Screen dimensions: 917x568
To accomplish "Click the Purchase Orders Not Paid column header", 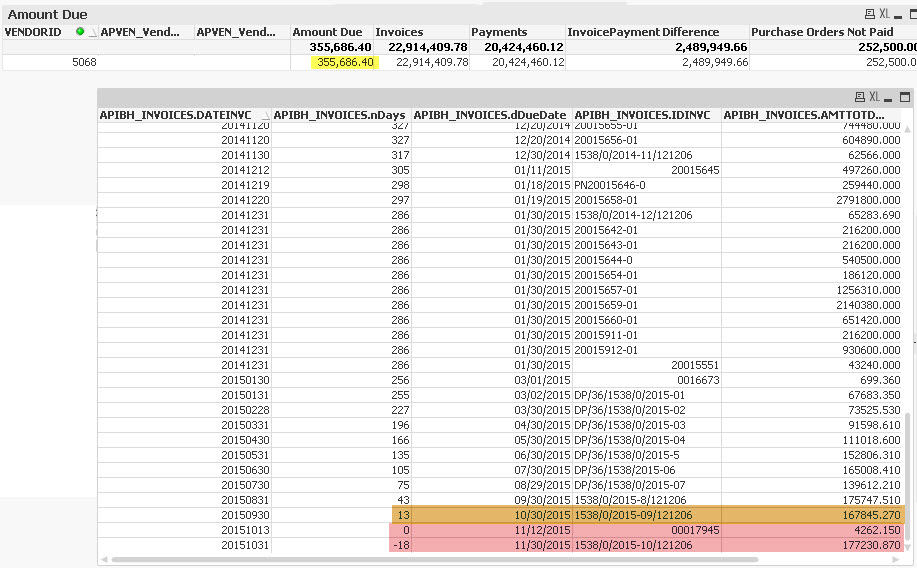I will [822, 32].
